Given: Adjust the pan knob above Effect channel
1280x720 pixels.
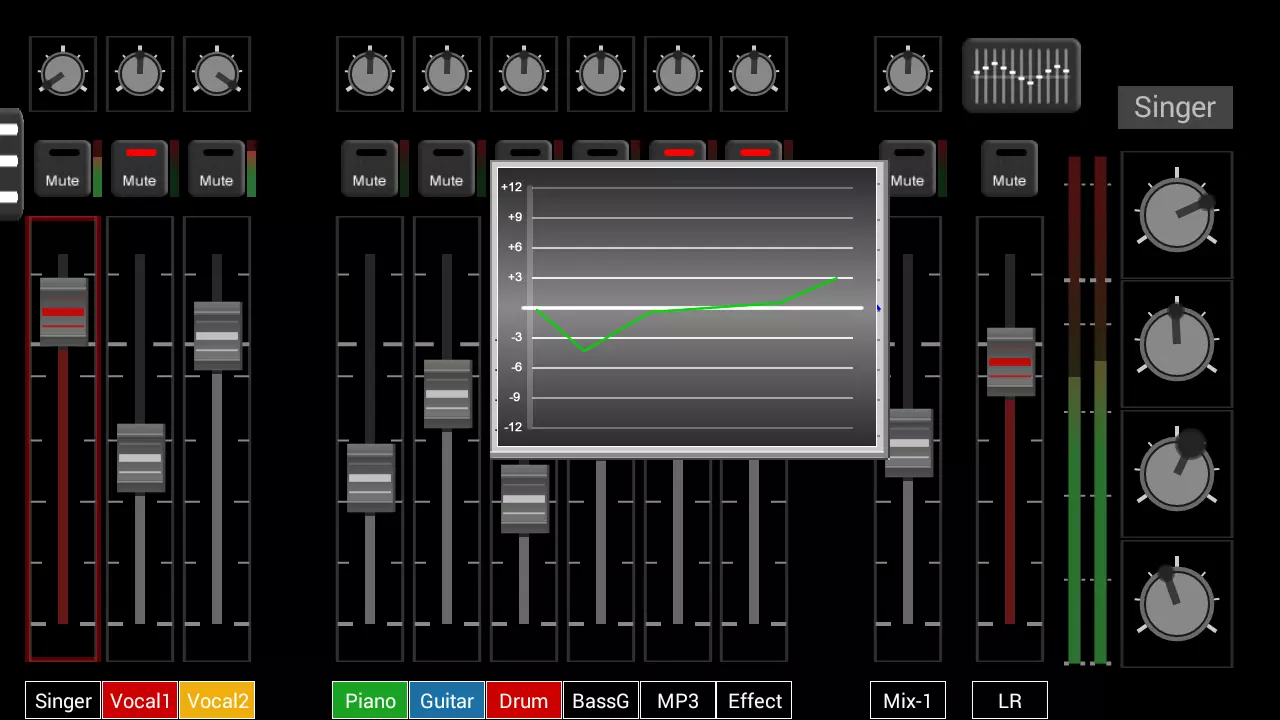Looking at the screenshot, I should 755,74.
